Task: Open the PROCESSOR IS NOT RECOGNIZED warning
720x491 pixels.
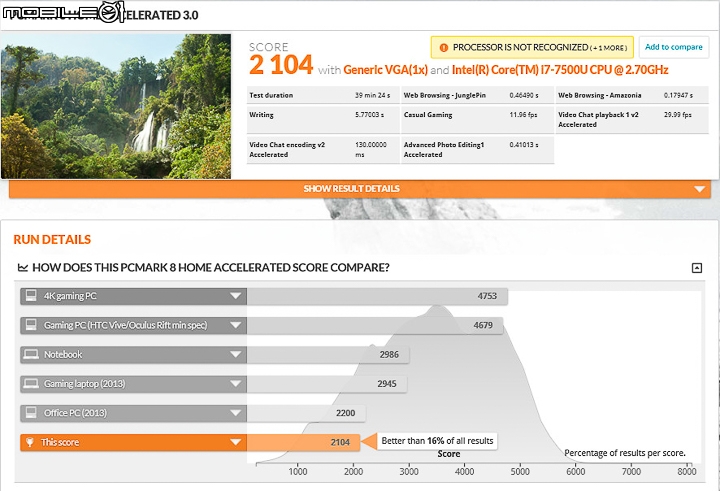Action: point(532,47)
